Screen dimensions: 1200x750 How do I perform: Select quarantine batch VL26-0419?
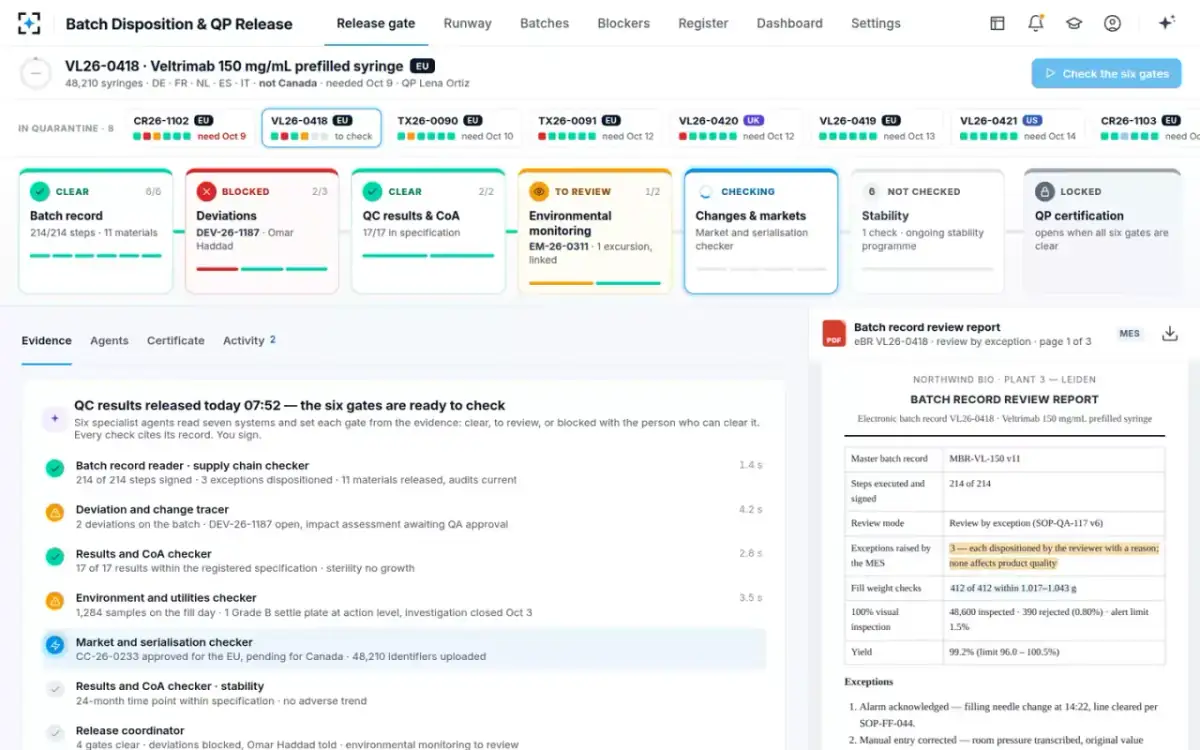(x=877, y=127)
